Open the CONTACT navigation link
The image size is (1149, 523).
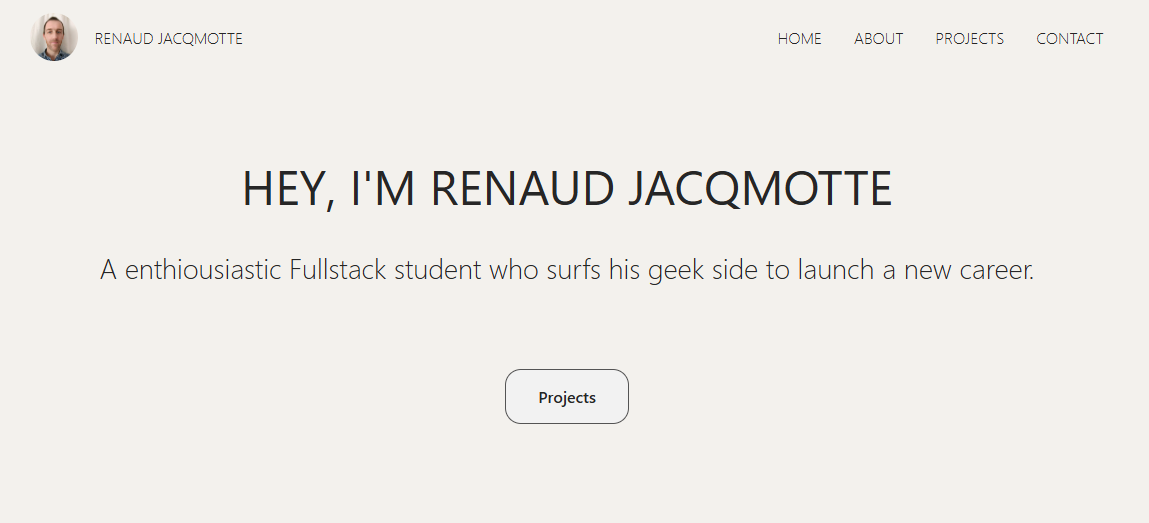tap(1069, 39)
